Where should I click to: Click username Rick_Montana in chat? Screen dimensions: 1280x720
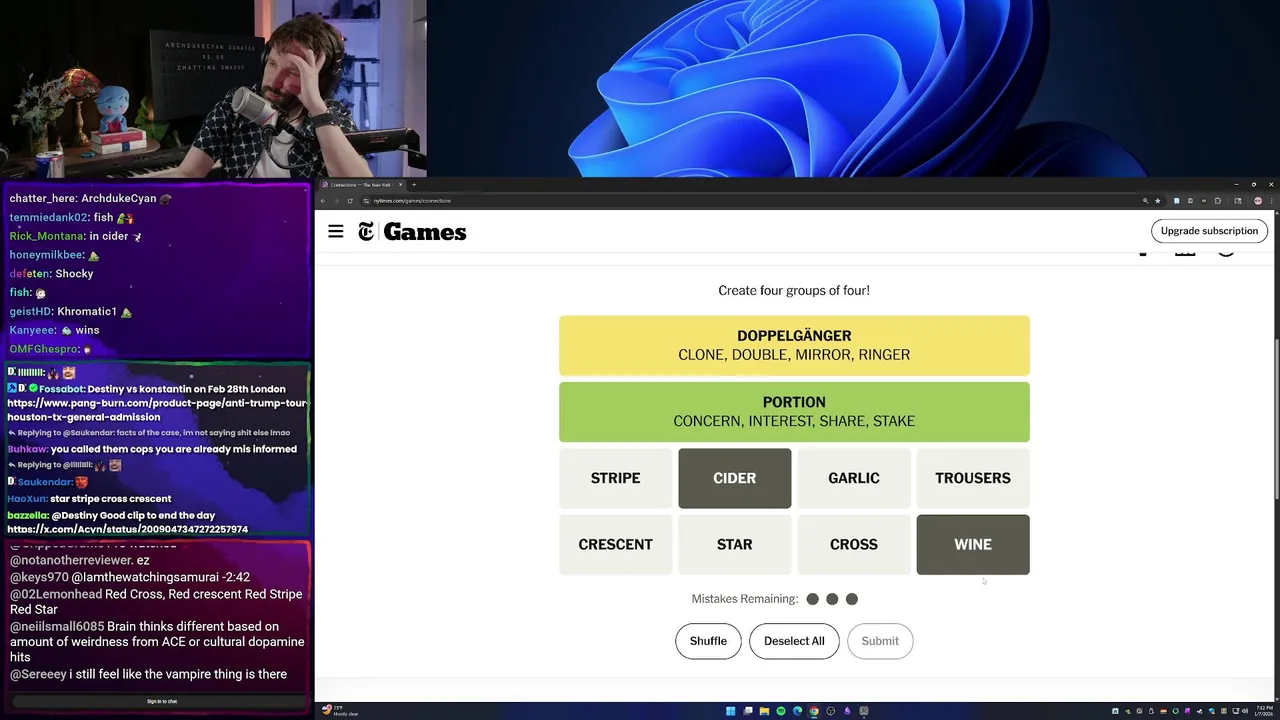point(46,236)
